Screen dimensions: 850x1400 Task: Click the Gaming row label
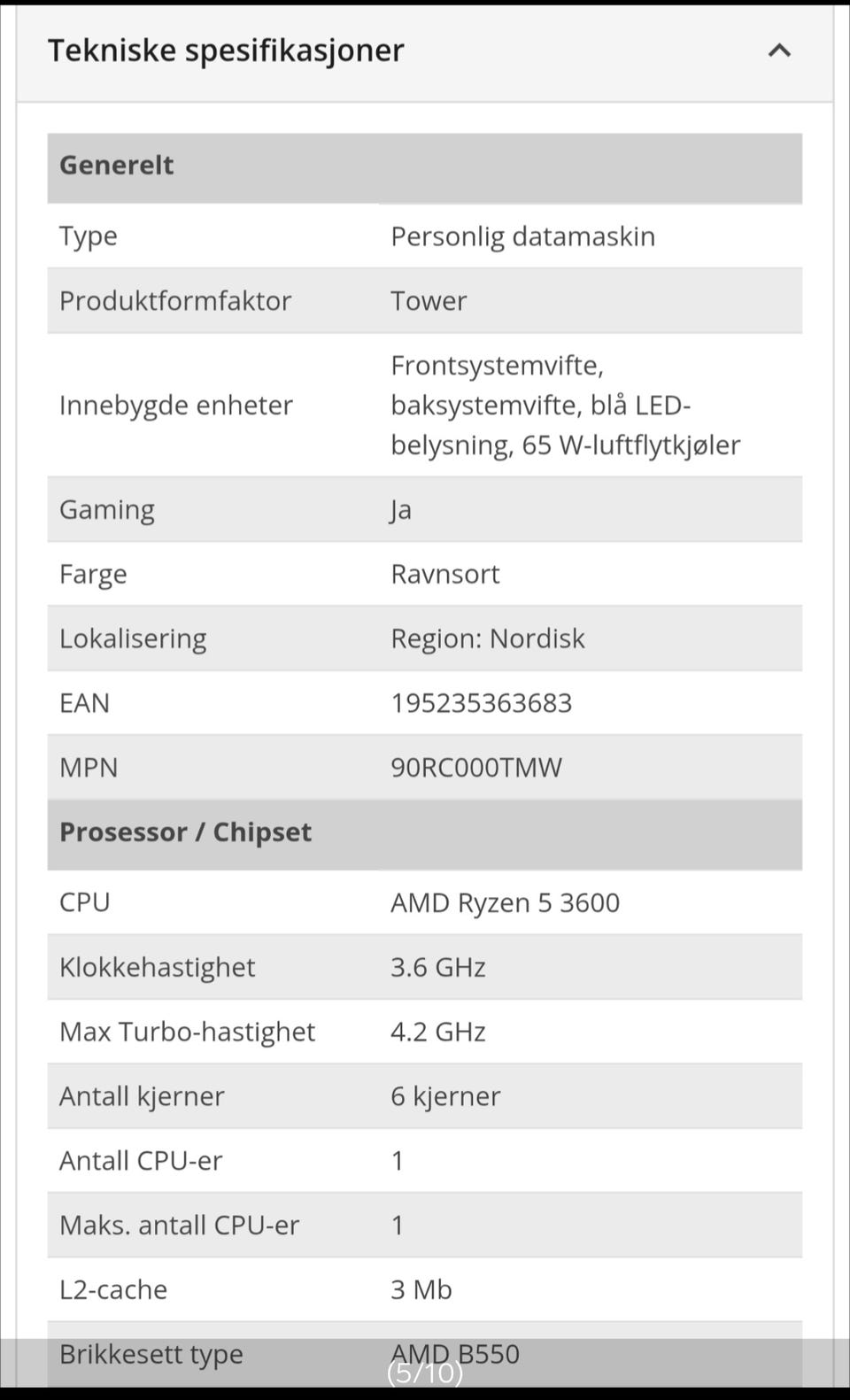click(x=106, y=510)
